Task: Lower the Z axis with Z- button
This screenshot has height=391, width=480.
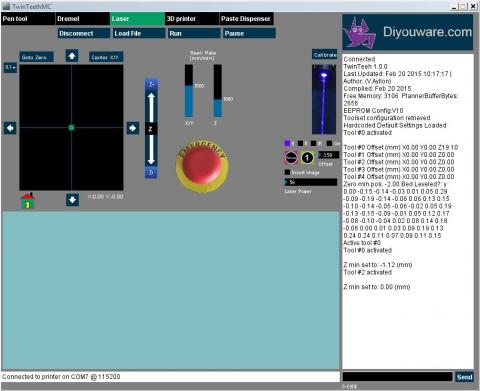Action: click(151, 172)
